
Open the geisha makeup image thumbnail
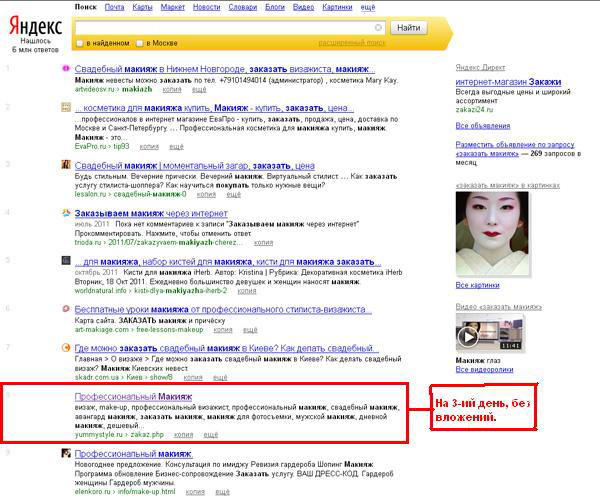[x=492, y=233]
